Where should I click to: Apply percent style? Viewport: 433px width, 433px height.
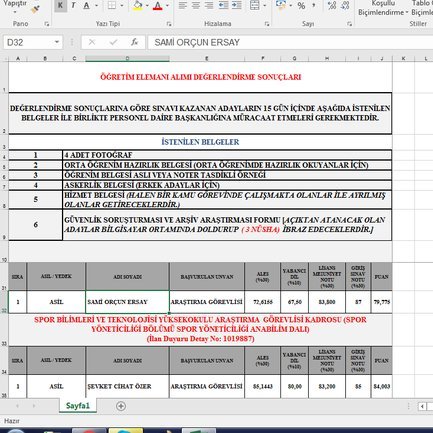coord(301,6)
